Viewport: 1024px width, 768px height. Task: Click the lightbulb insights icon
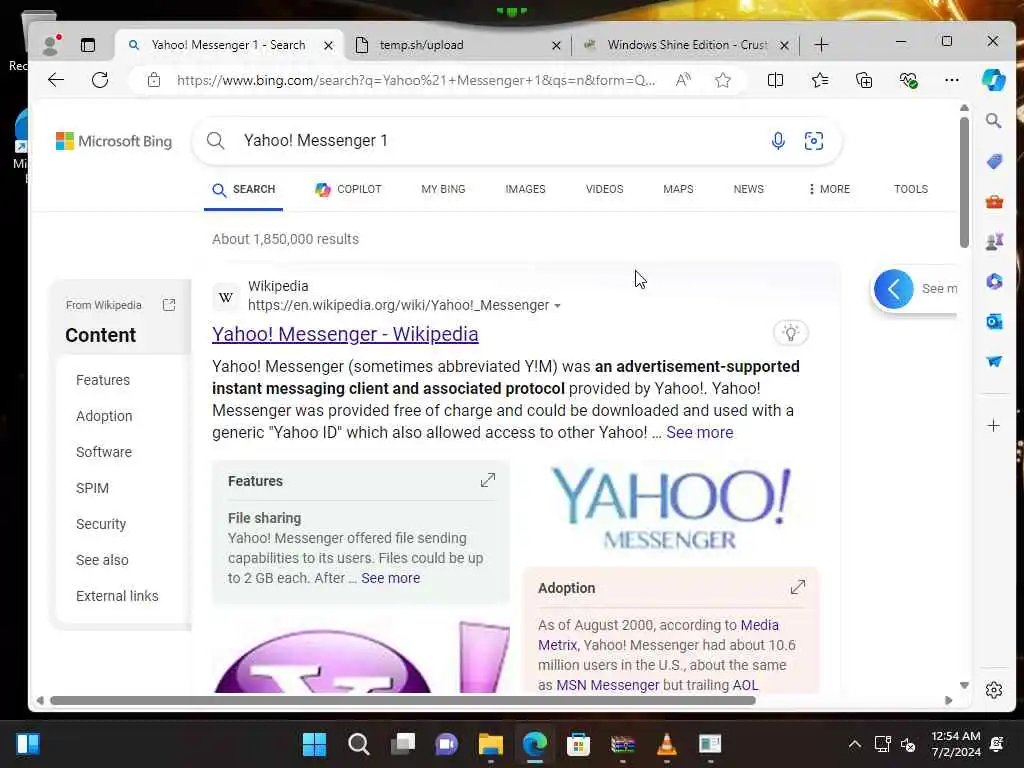pos(791,333)
